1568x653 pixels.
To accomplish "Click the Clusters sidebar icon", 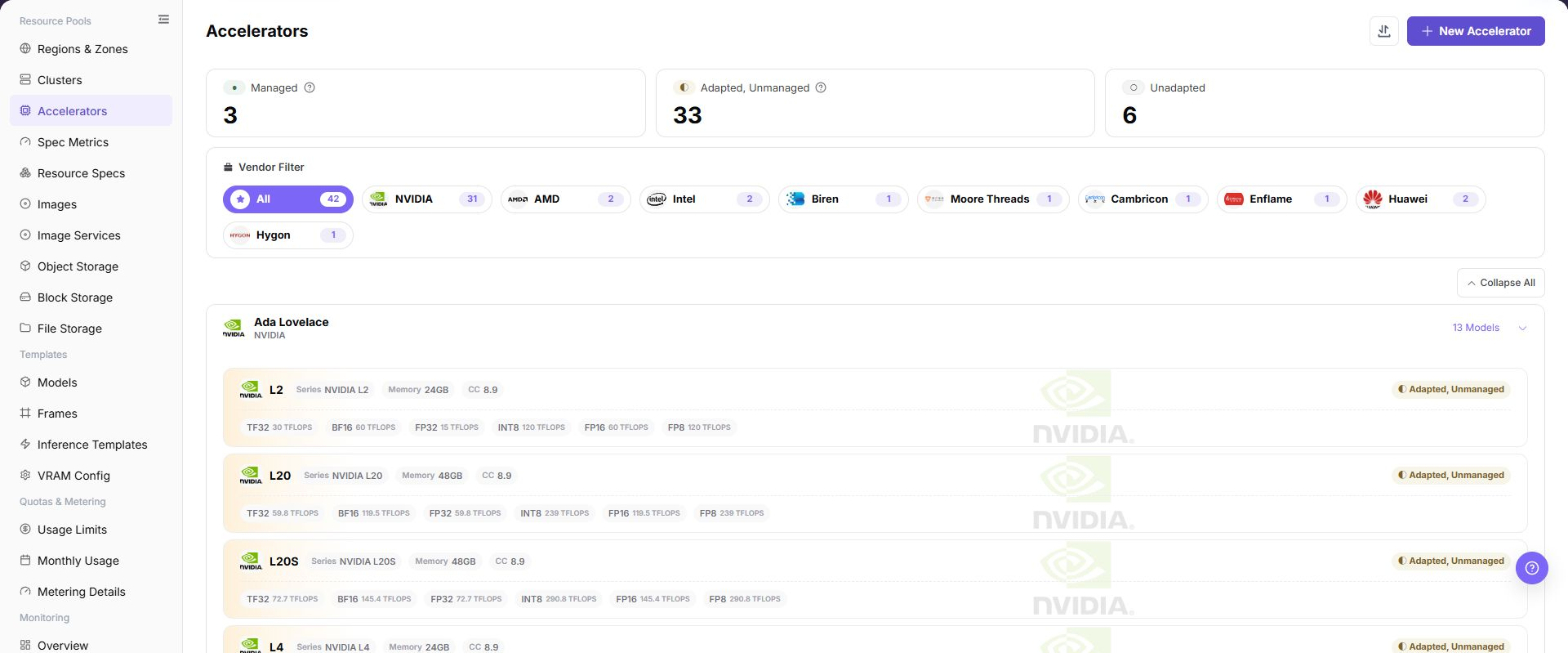I will coord(25,80).
